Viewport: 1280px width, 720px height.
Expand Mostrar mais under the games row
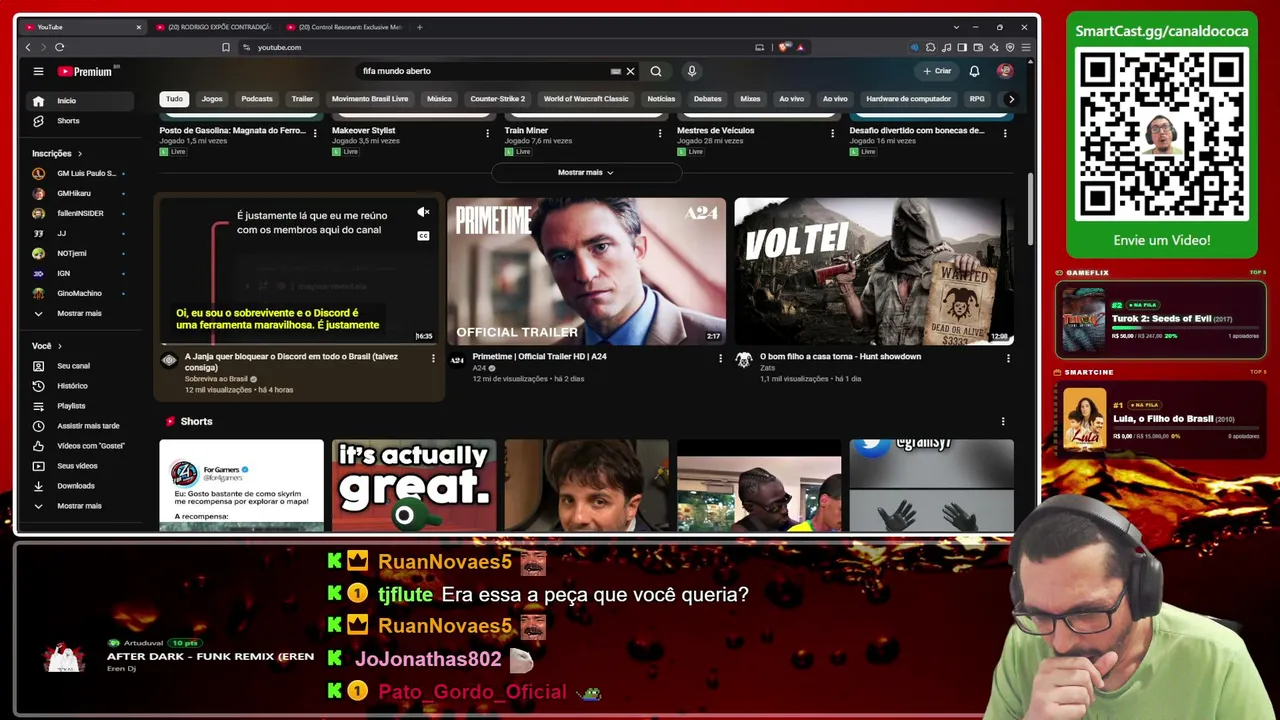pos(586,173)
